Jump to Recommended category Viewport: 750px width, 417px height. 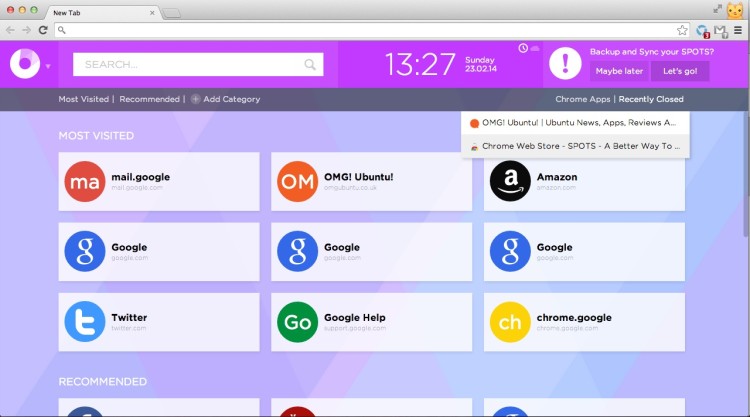tap(149, 99)
